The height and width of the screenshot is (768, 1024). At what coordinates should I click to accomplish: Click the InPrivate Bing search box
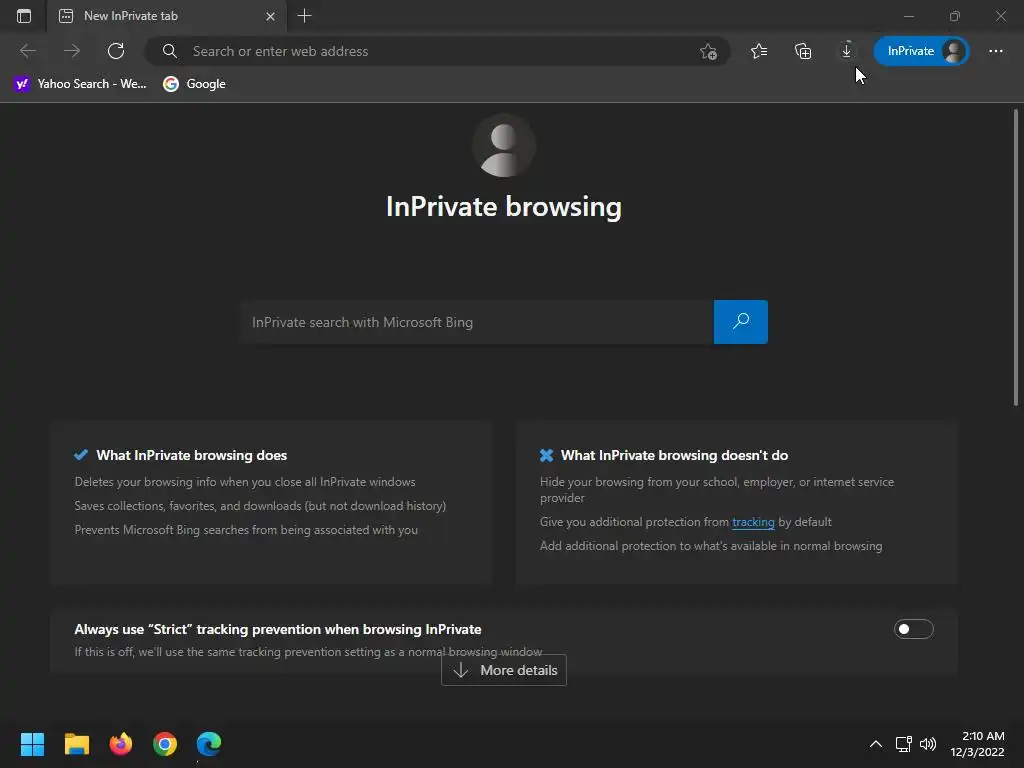click(x=476, y=322)
